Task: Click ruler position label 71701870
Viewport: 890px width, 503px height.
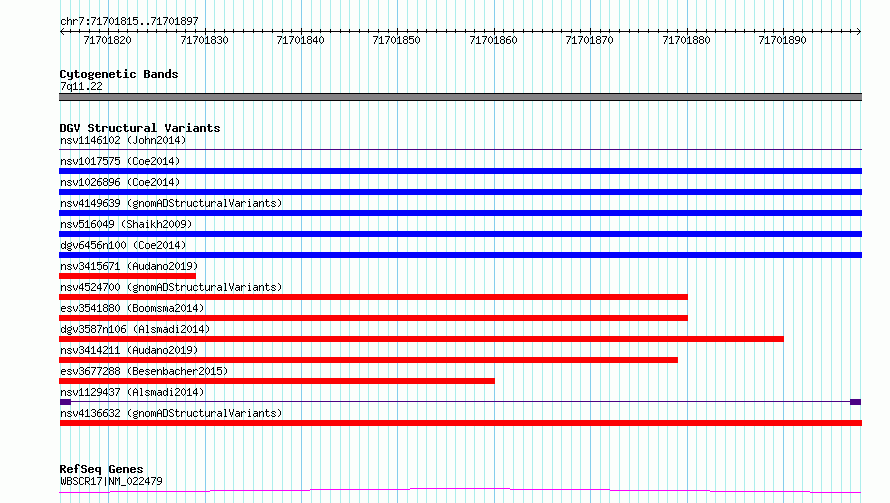Action: tap(589, 40)
